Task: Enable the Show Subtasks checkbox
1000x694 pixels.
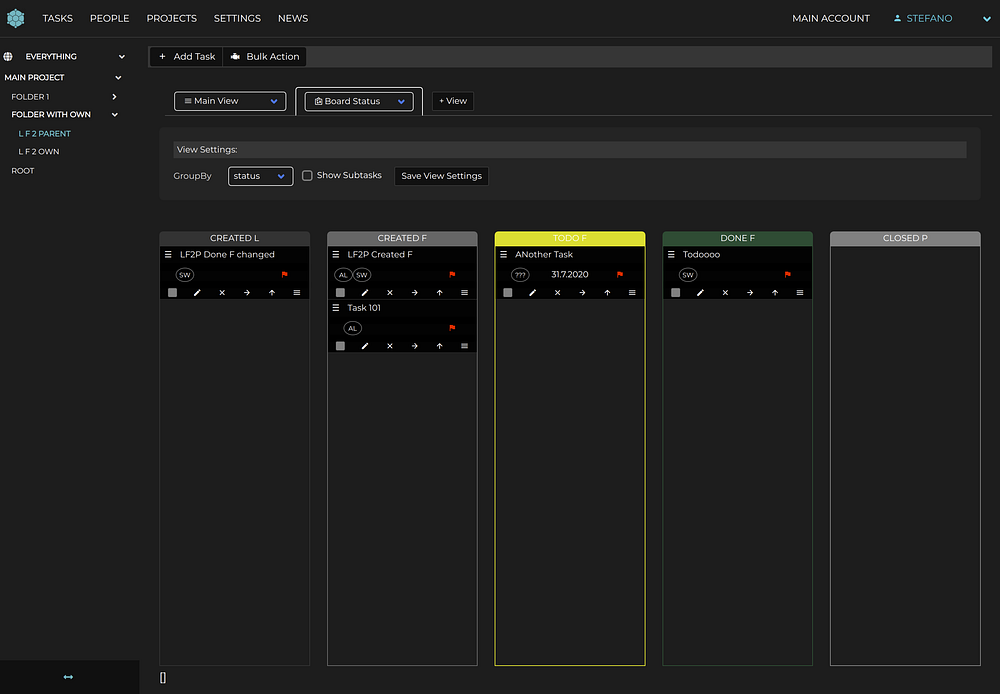Action: [308, 176]
